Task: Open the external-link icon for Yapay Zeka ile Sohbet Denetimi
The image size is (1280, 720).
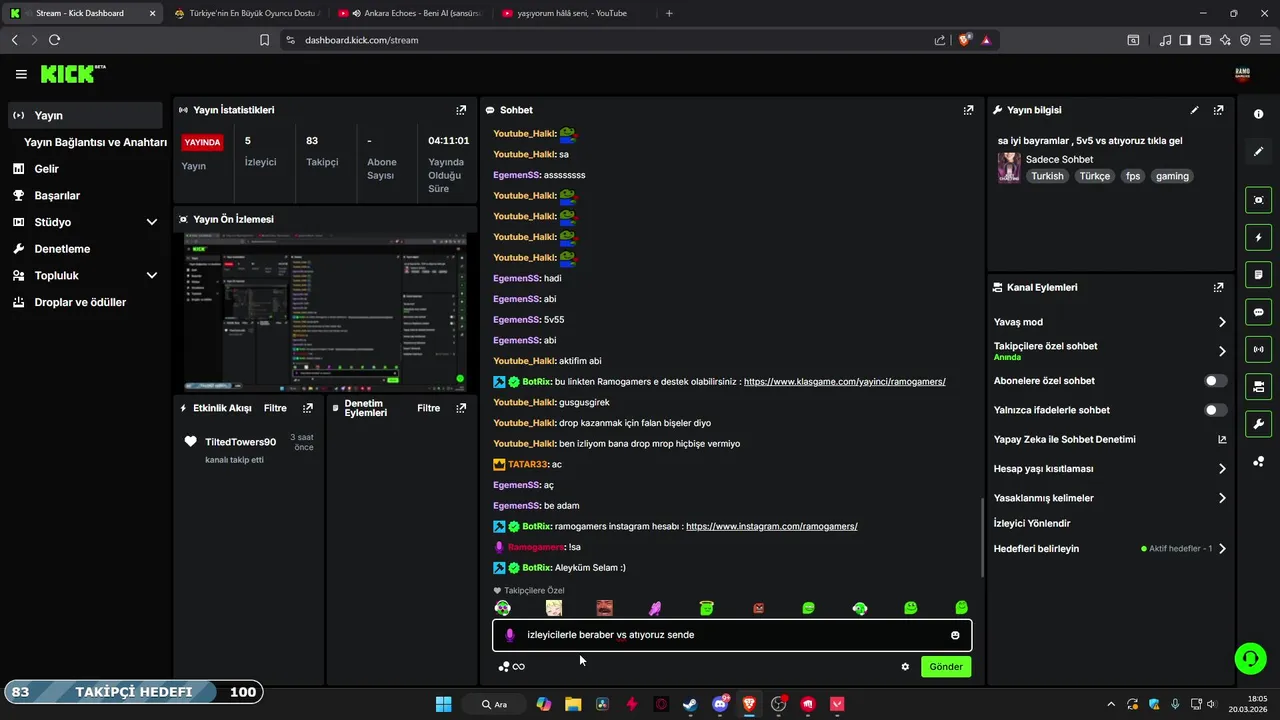Action: (1221, 439)
